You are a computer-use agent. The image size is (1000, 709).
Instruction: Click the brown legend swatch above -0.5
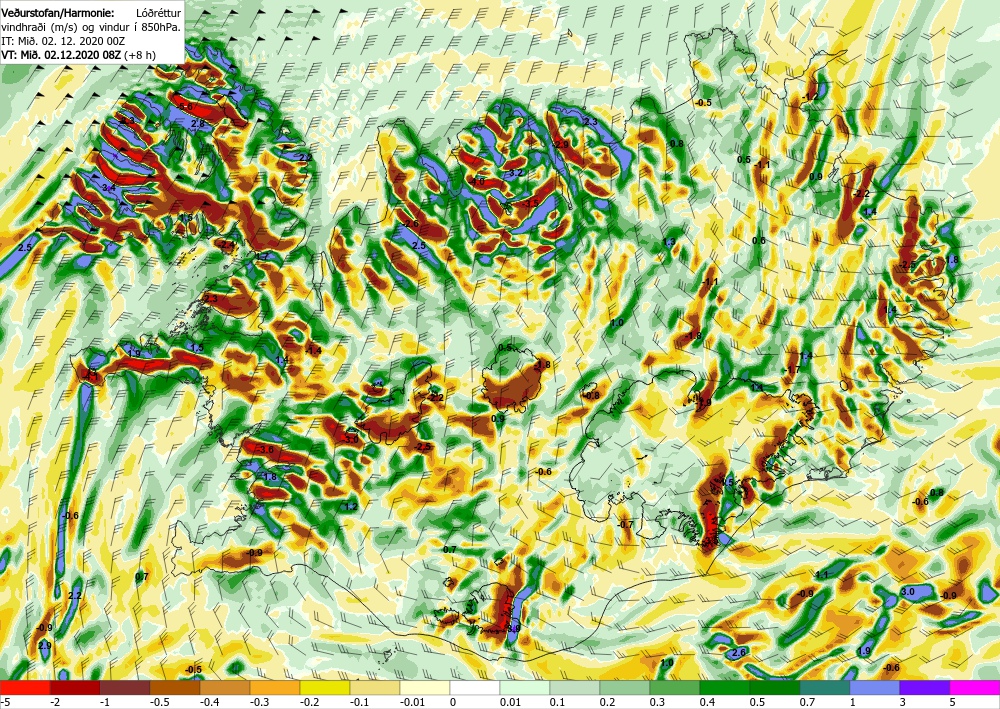pos(175,688)
